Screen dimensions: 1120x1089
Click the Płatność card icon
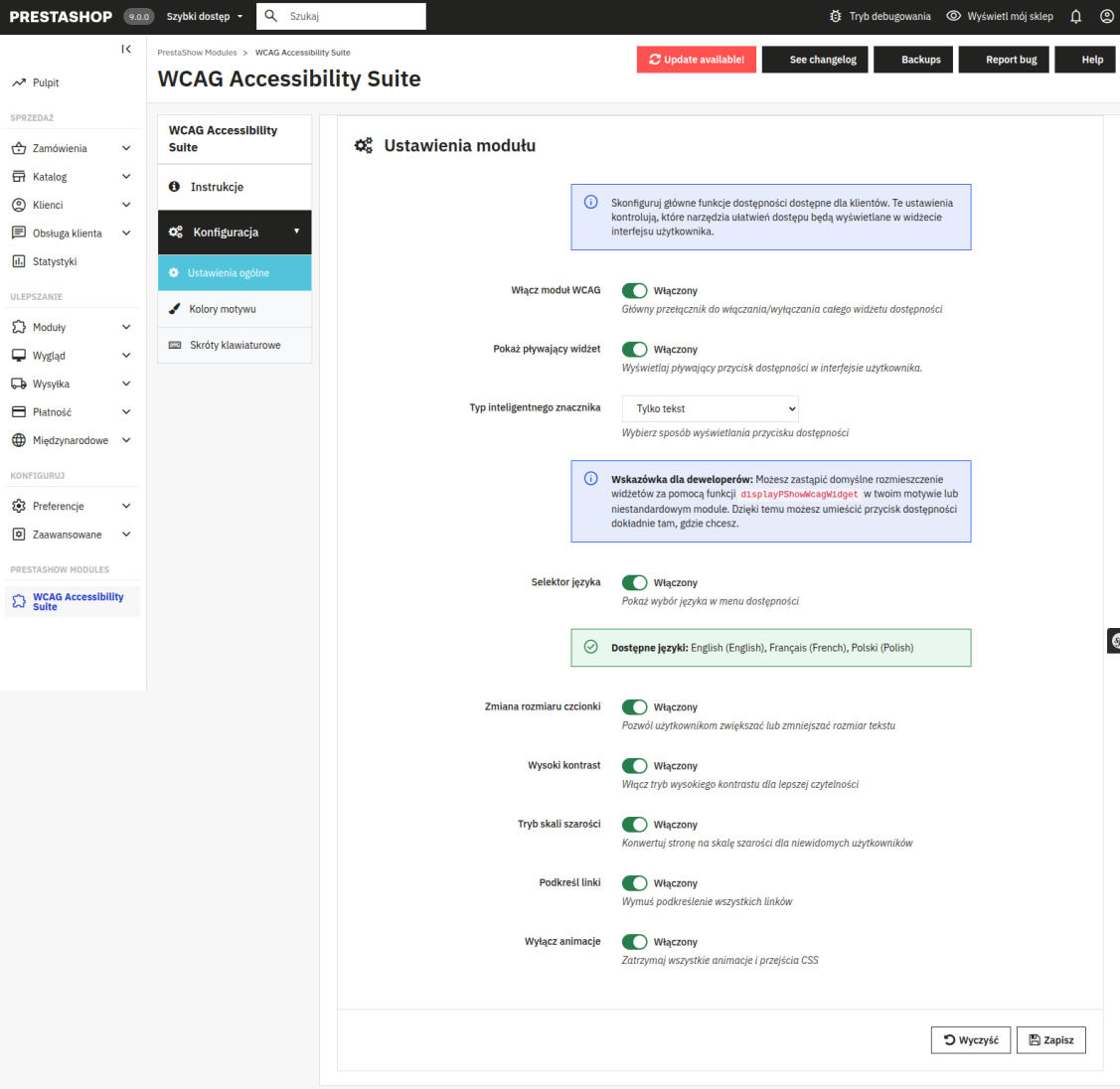pyautogui.click(x=19, y=412)
